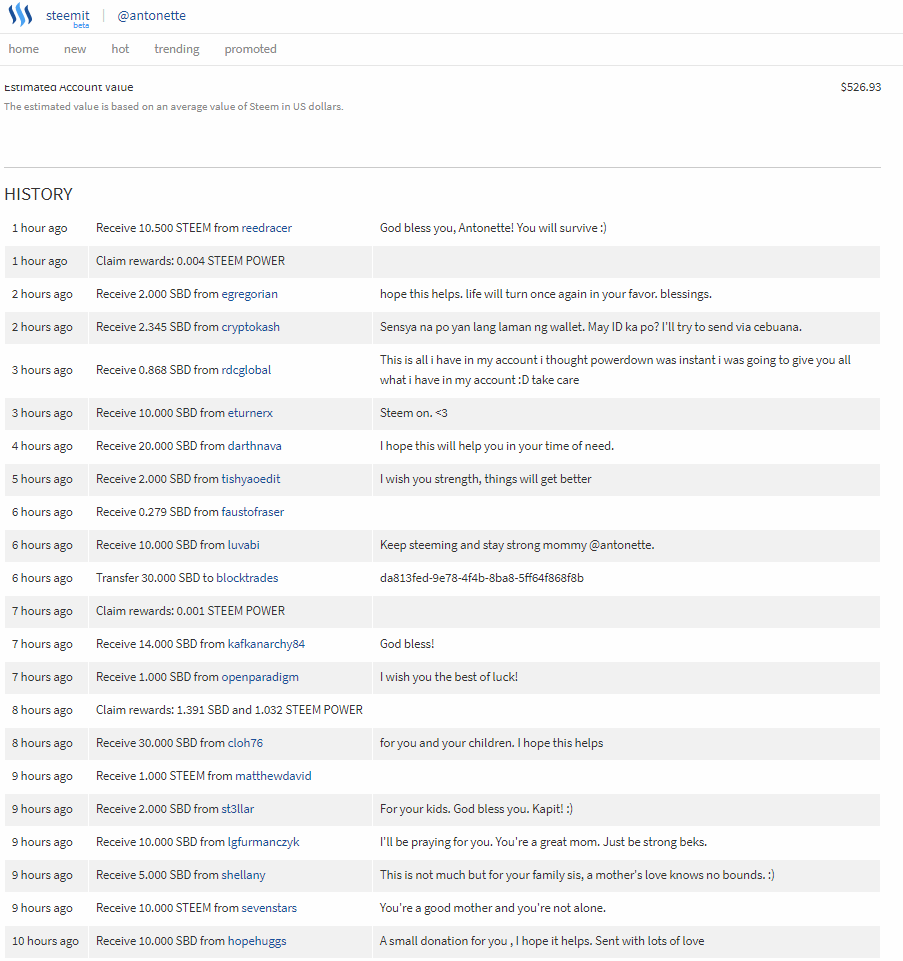The width and height of the screenshot is (903, 961).
Task: View the trending tab
Action: [176, 49]
